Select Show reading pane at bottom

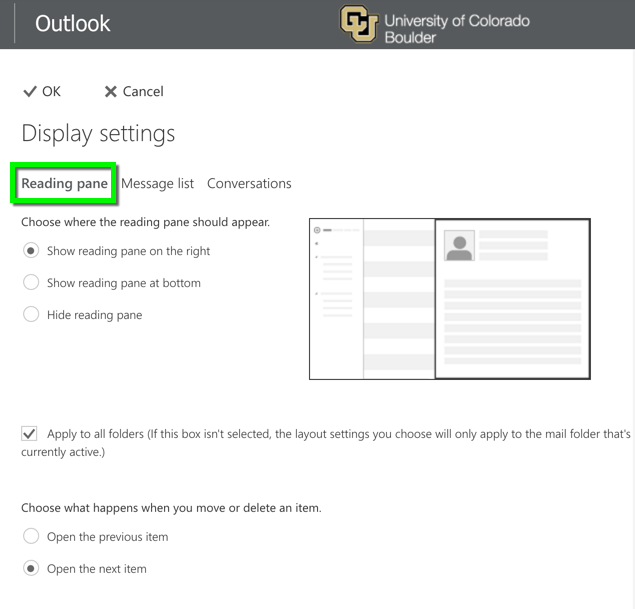point(31,282)
